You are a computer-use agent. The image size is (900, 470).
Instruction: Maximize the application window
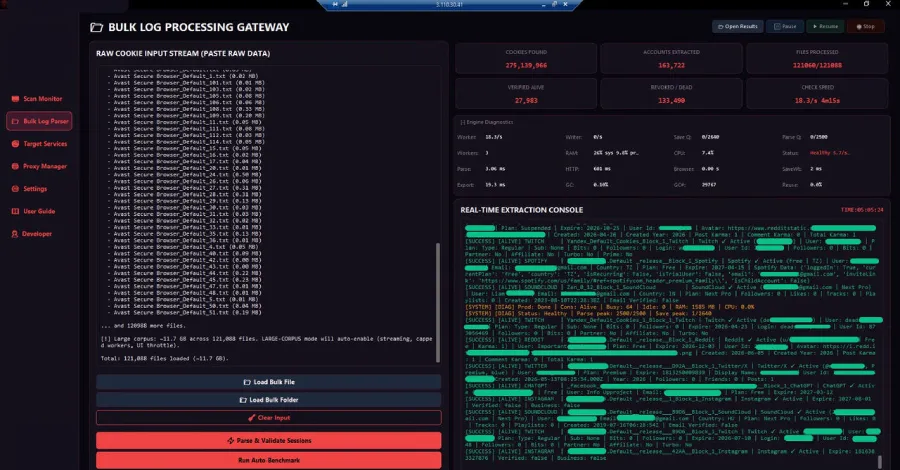coord(867,3)
